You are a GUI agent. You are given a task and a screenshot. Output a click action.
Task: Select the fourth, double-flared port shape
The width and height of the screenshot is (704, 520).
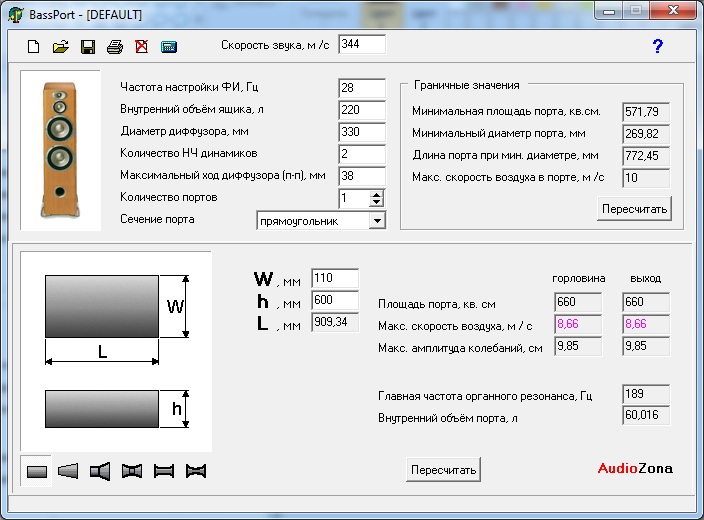point(132,471)
